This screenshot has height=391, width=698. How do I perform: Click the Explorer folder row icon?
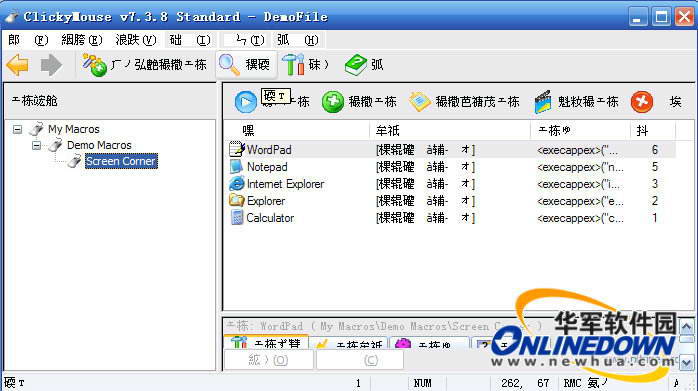click(236, 200)
